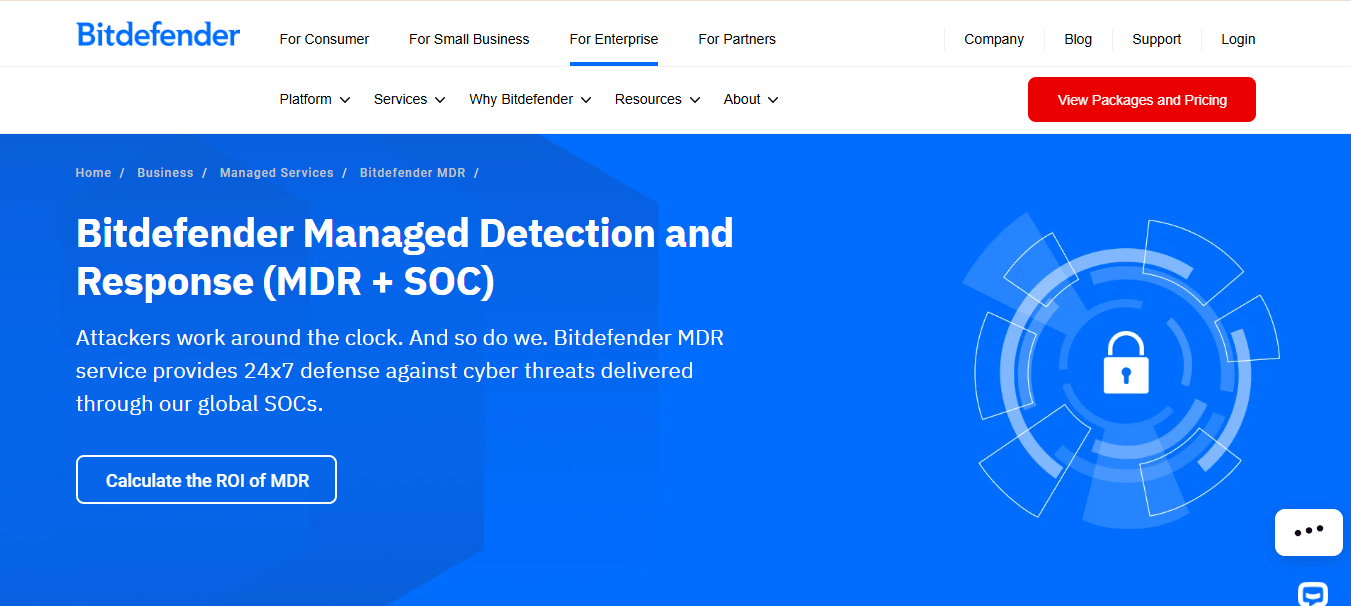Click the padlock graphic in hero

coord(1126,362)
